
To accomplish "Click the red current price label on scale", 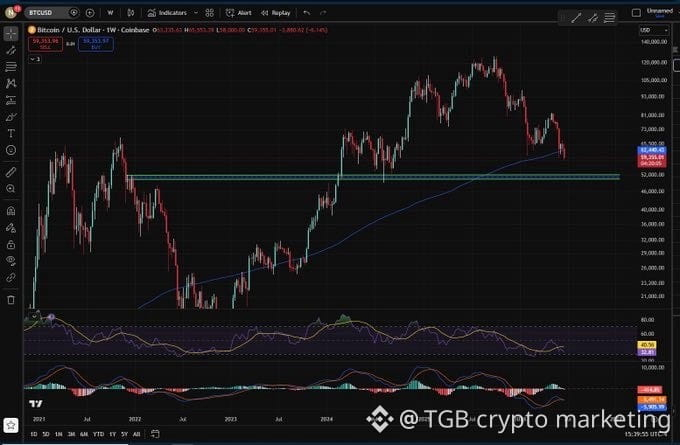I will point(652,160).
